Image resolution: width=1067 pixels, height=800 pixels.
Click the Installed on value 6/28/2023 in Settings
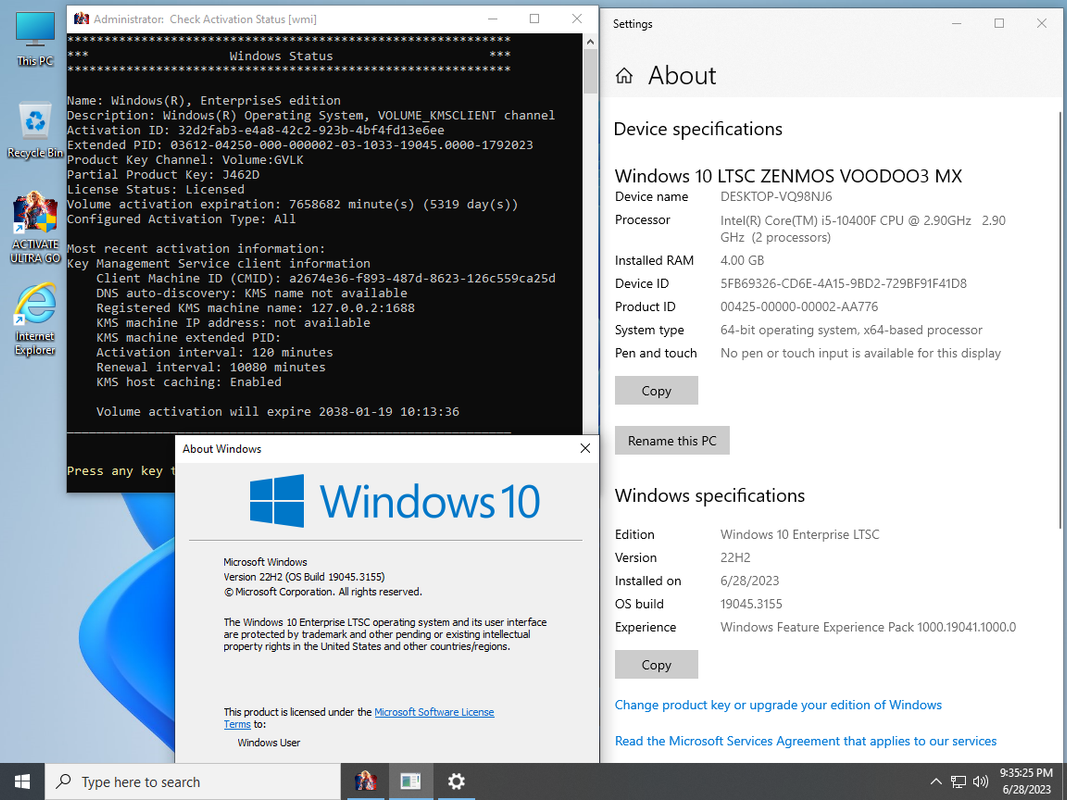(x=749, y=581)
